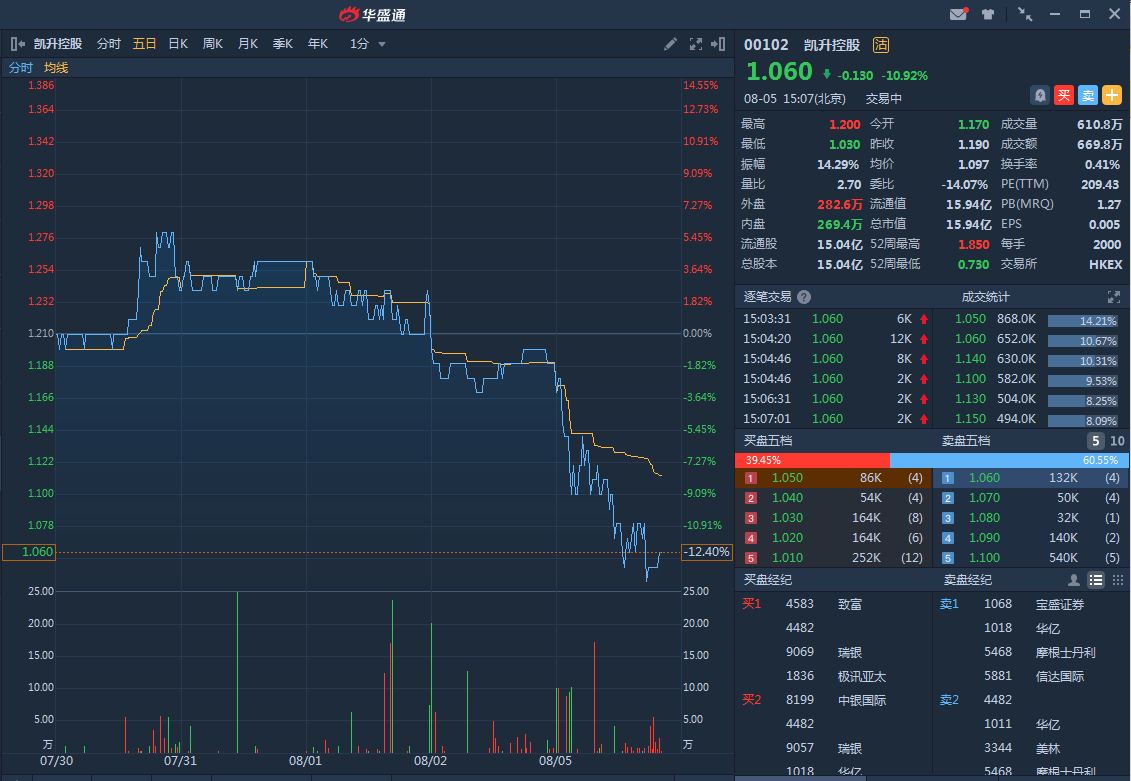Viewport: 1131px width, 781px height.
Task: Collapse left panel with sidebar toggle icon
Action: click(x=18, y=44)
